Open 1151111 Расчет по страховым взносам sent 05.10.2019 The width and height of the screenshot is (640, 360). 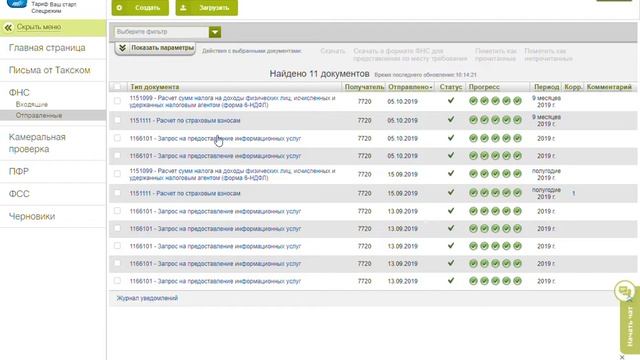click(x=185, y=120)
